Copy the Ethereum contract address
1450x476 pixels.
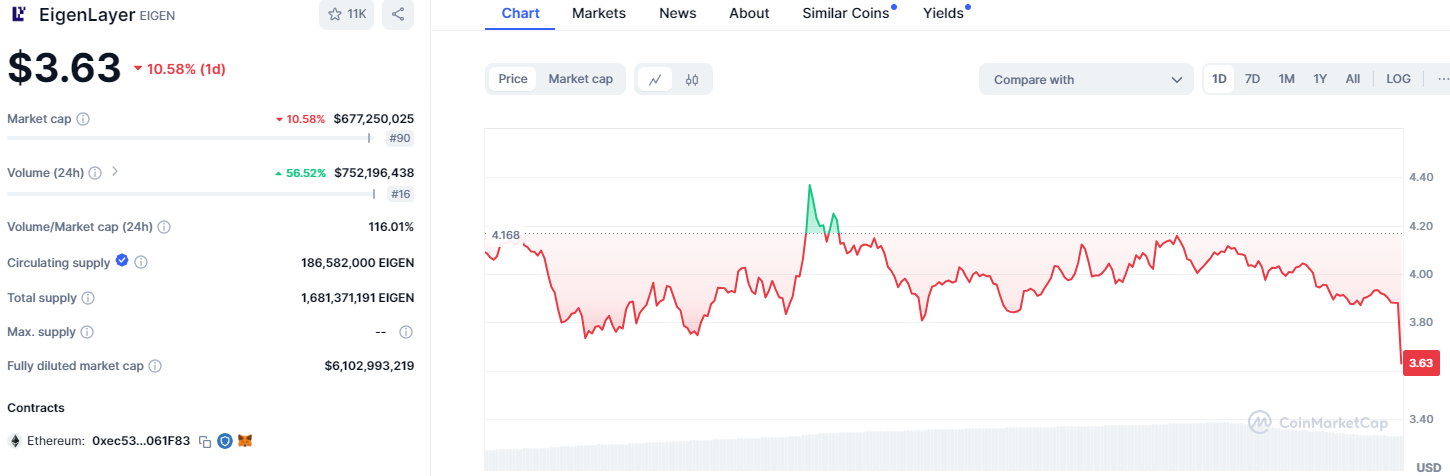coord(205,441)
